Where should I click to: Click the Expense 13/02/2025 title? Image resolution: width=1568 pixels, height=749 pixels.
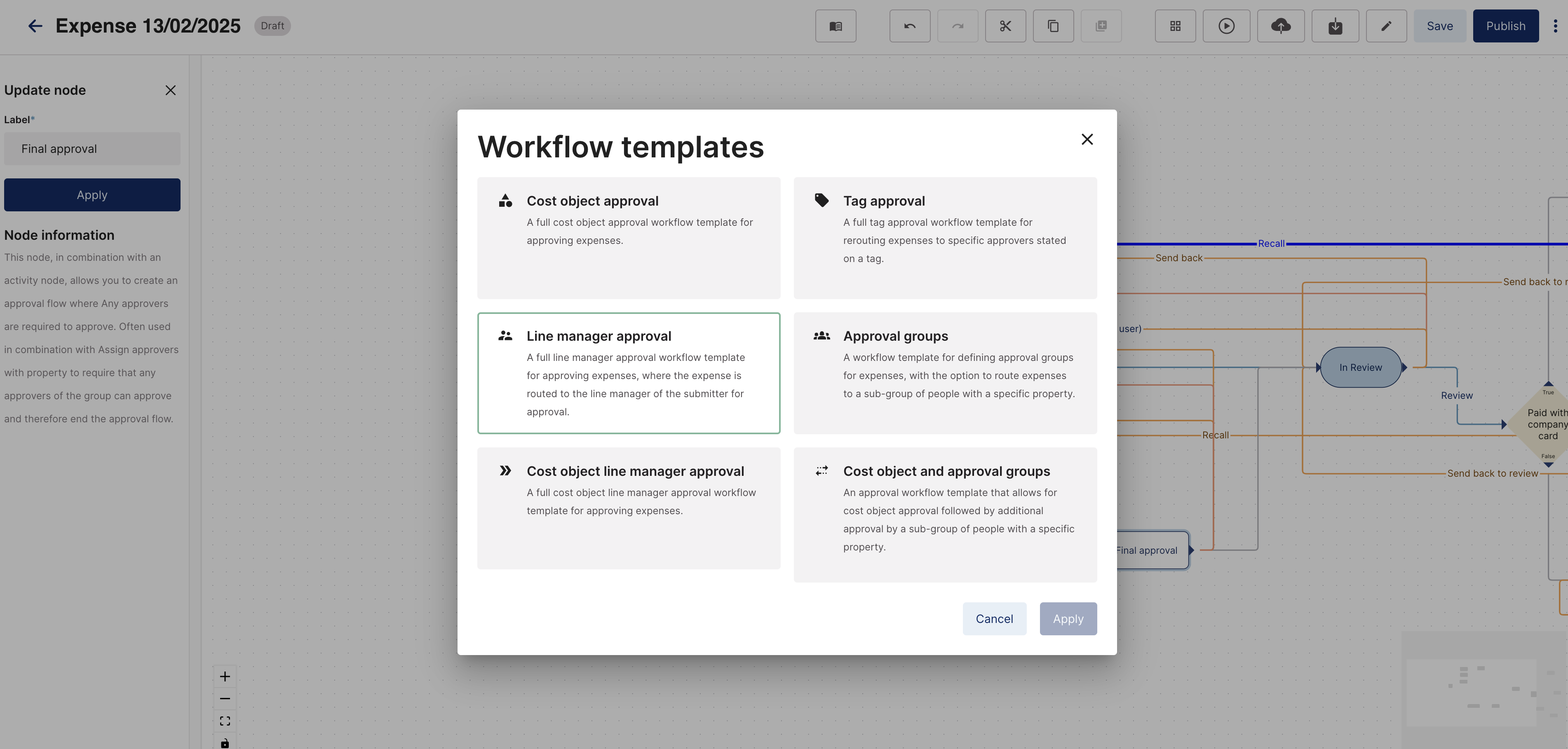(x=148, y=26)
